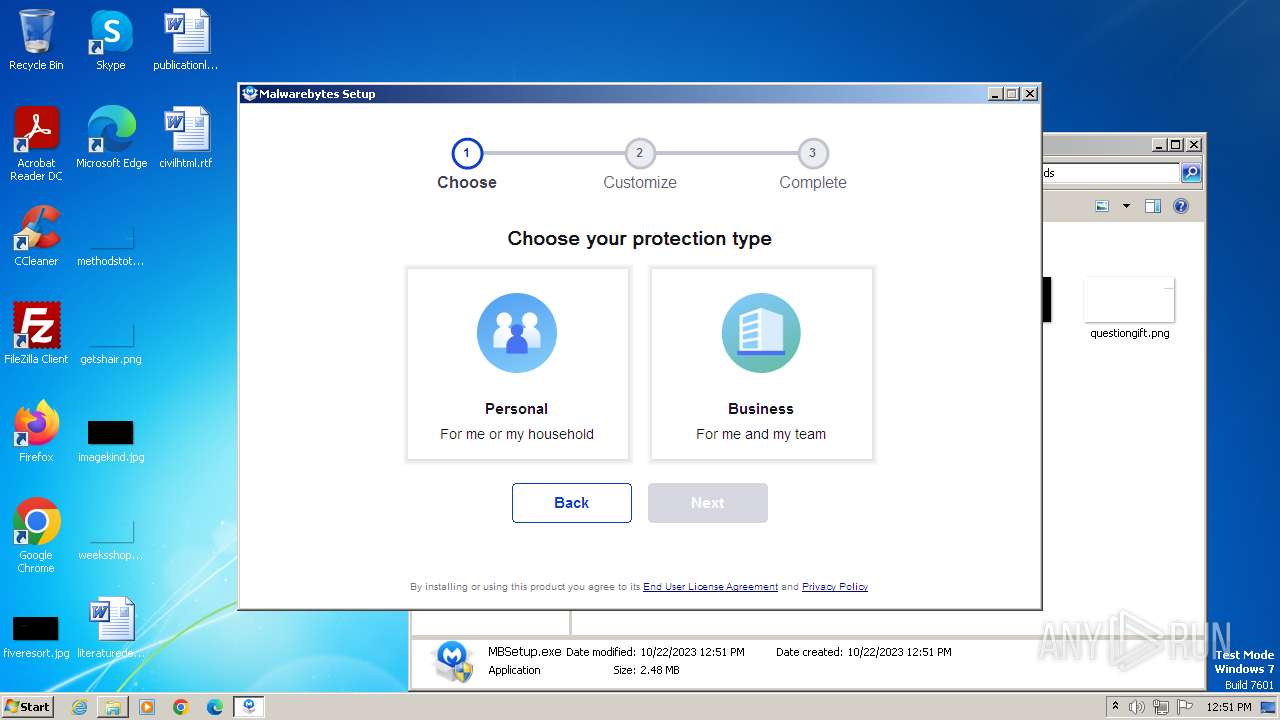Click Explorer search magnifier button

pyautogui.click(x=1191, y=173)
